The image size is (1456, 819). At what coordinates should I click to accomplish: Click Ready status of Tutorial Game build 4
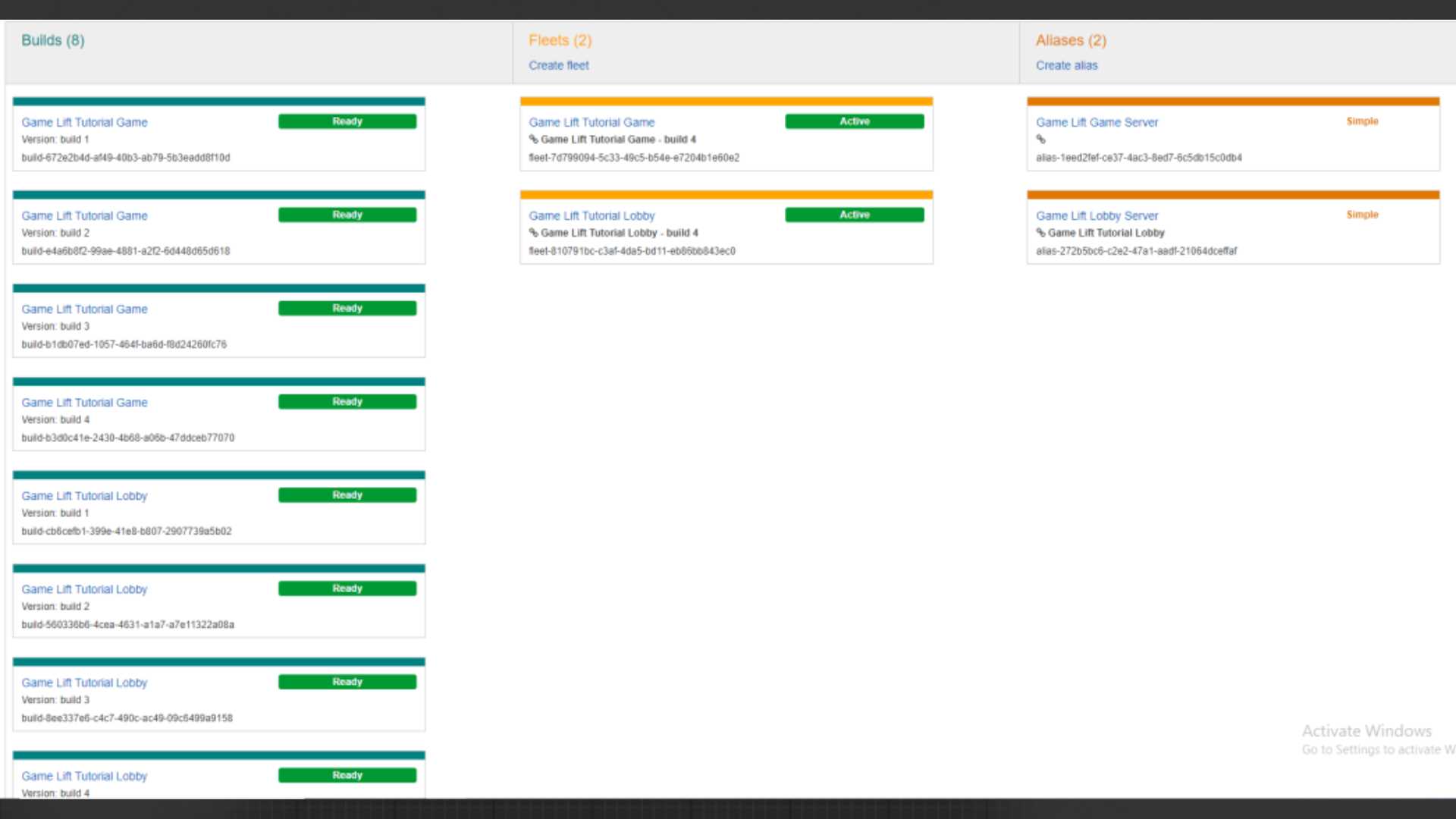tap(347, 401)
